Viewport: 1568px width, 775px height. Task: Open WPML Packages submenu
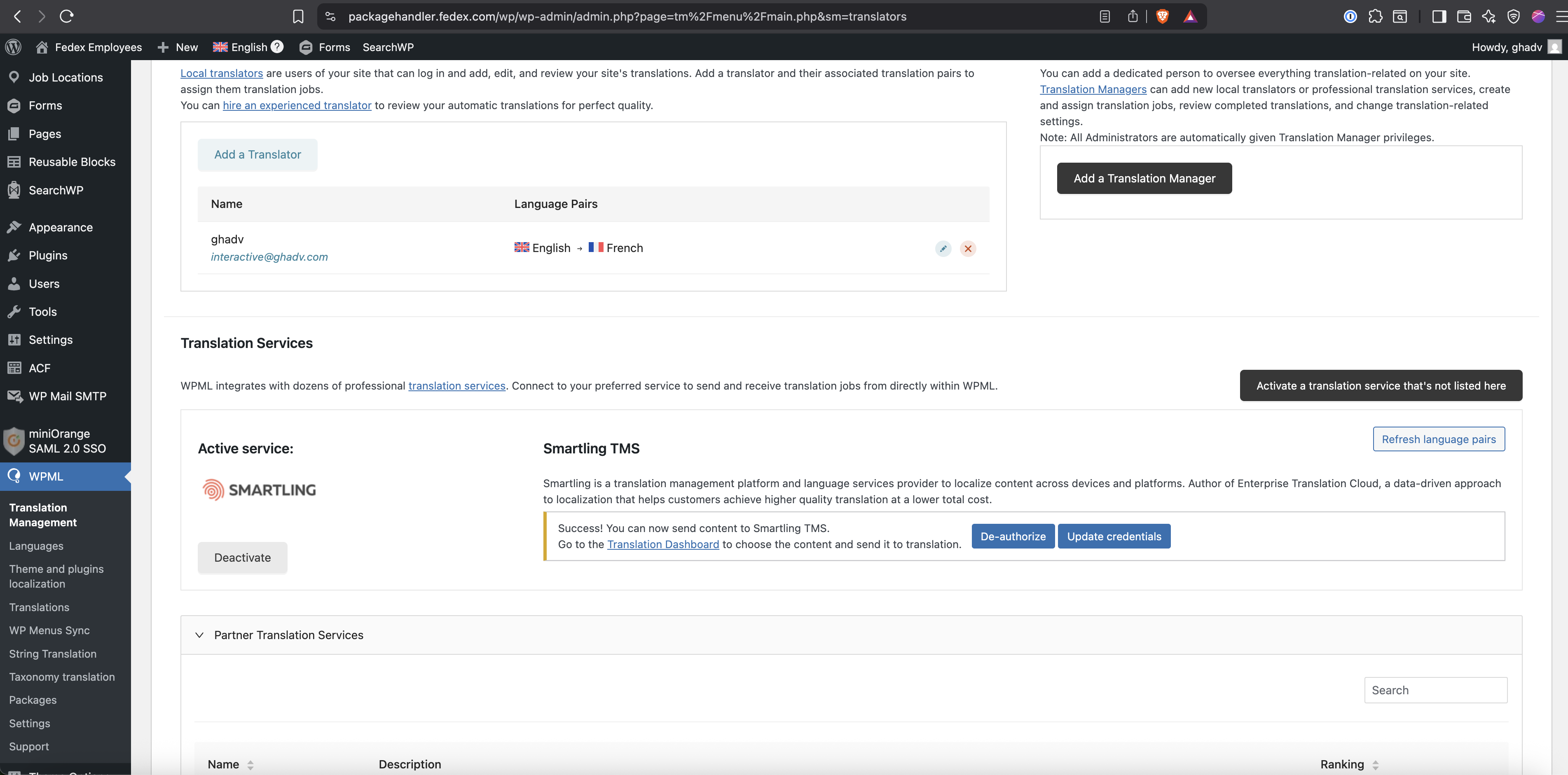pos(33,700)
